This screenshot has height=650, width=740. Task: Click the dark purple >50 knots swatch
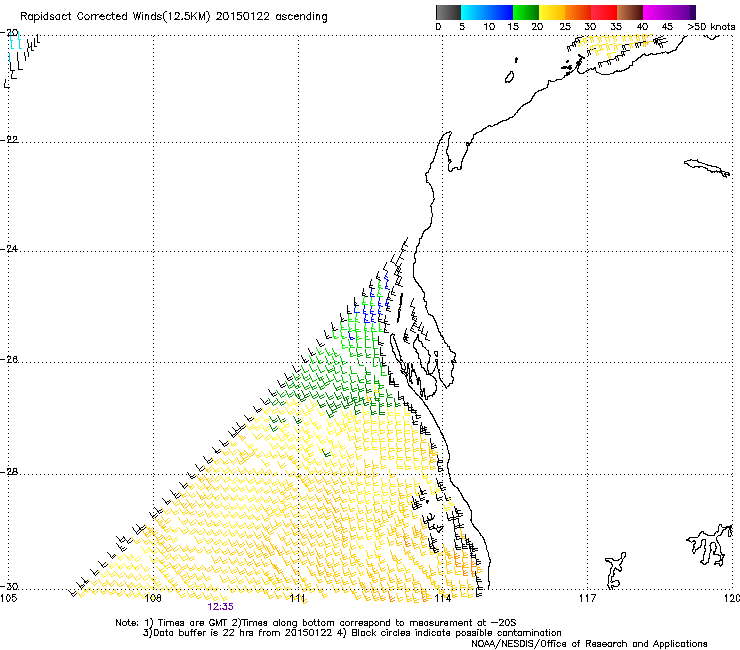(693, 12)
